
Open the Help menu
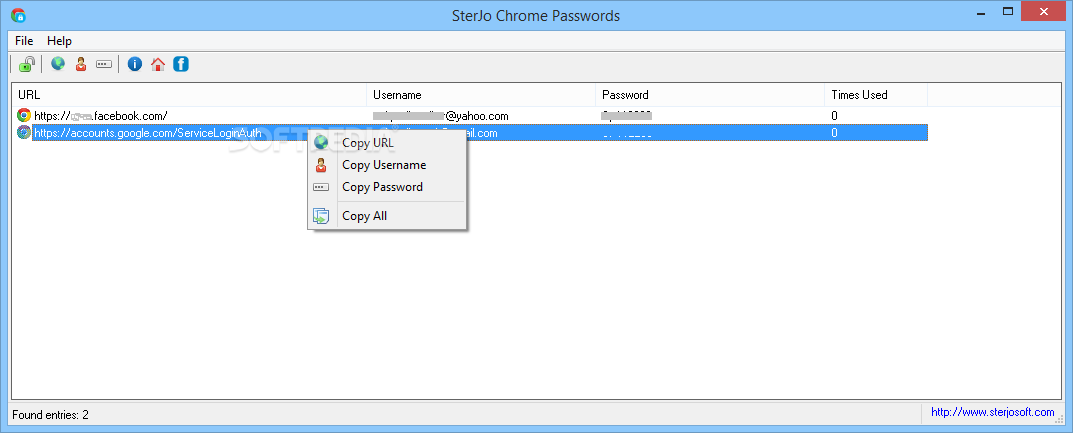(x=60, y=40)
